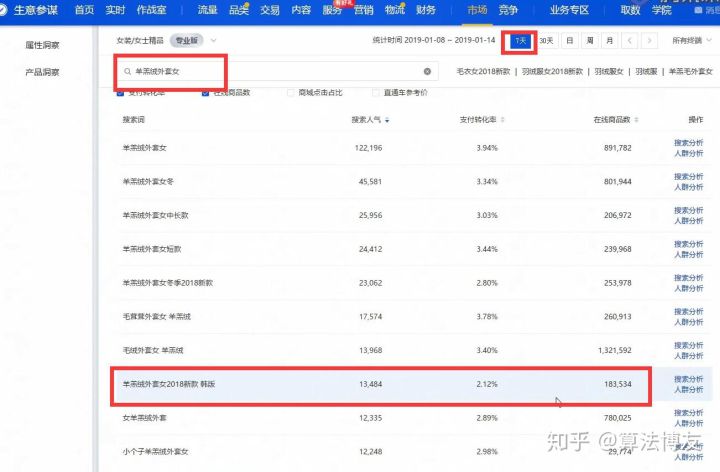Open the 实时 tab
This screenshot has height=472, width=720.
(x=115, y=10)
